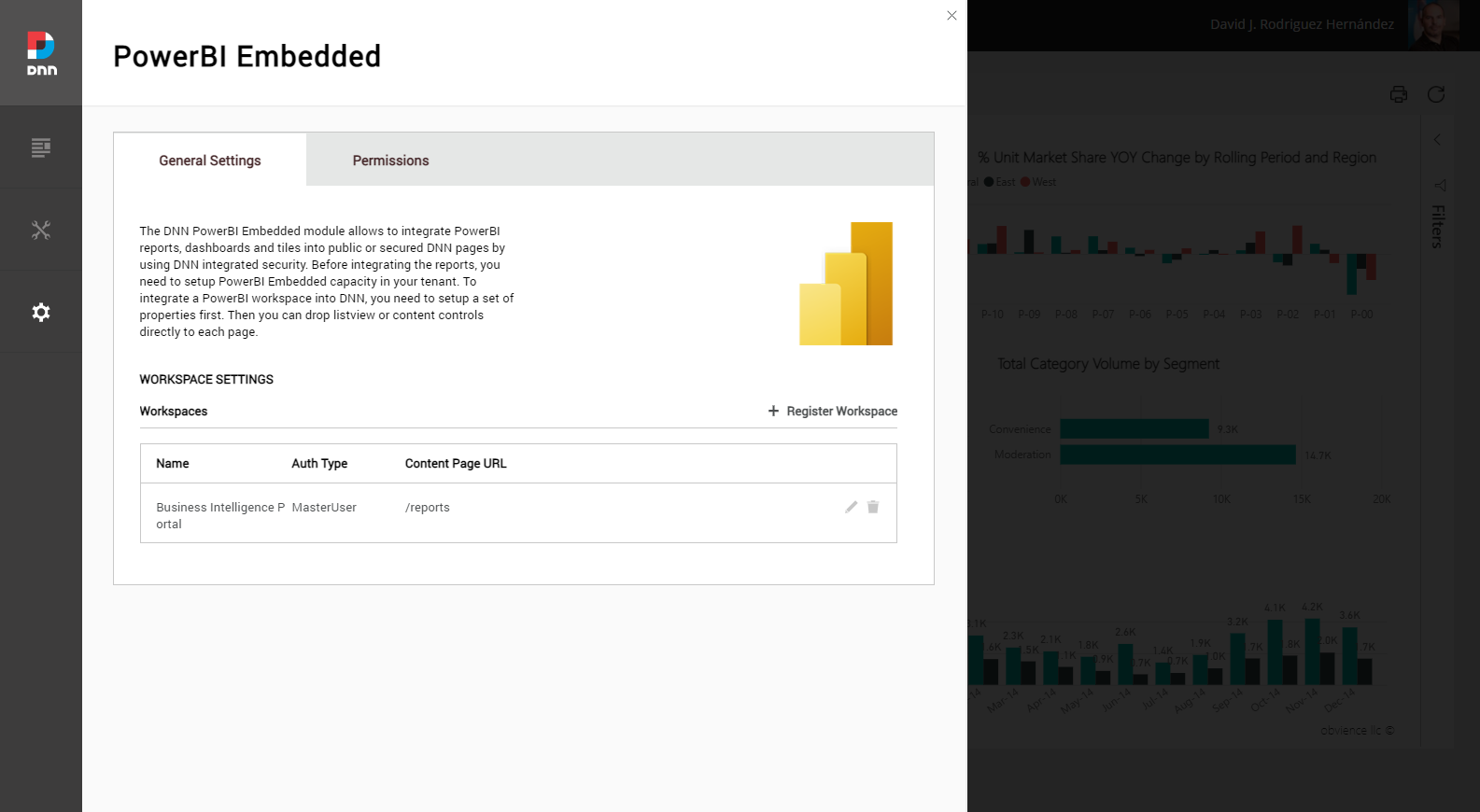1480x812 pixels.
Task: Click the refresh icon in the report page
Action: point(1436,94)
